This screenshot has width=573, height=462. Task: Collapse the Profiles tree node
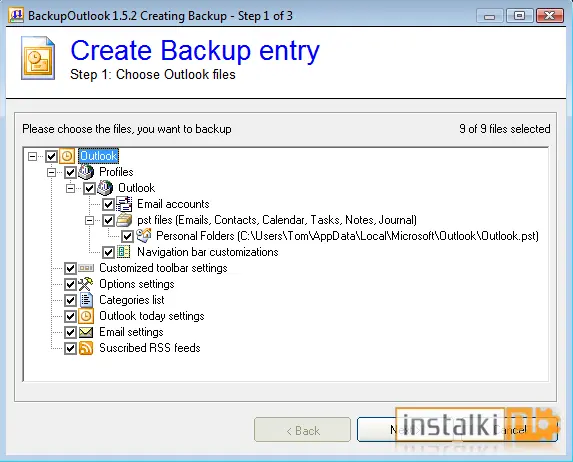click(x=52, y=172)
